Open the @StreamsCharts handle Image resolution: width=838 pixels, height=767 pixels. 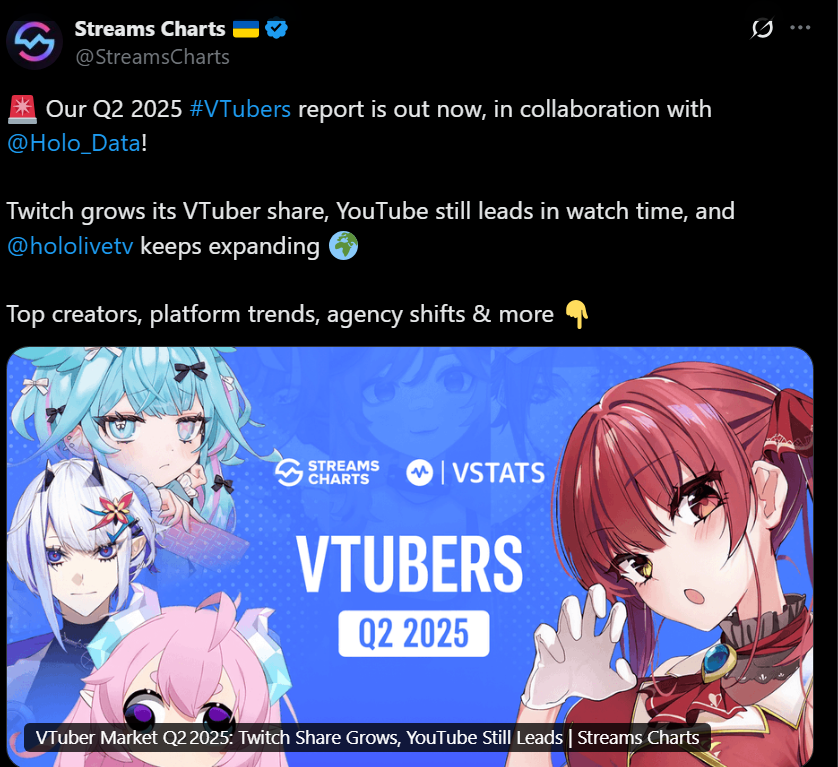(x=152, y=57)
